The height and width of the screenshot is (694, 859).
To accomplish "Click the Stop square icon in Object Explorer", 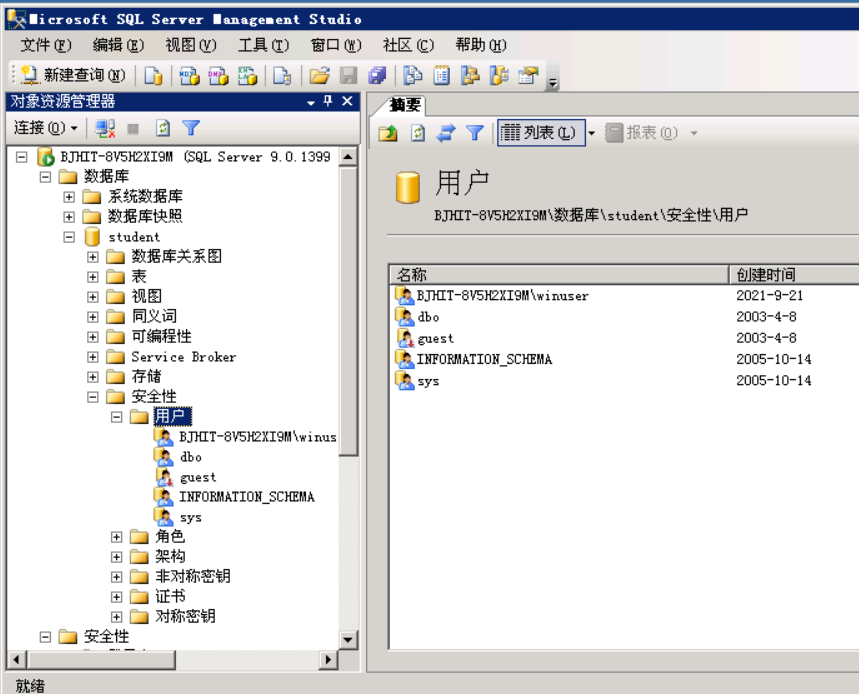I will pyautogui.click(x=133, y=129).
